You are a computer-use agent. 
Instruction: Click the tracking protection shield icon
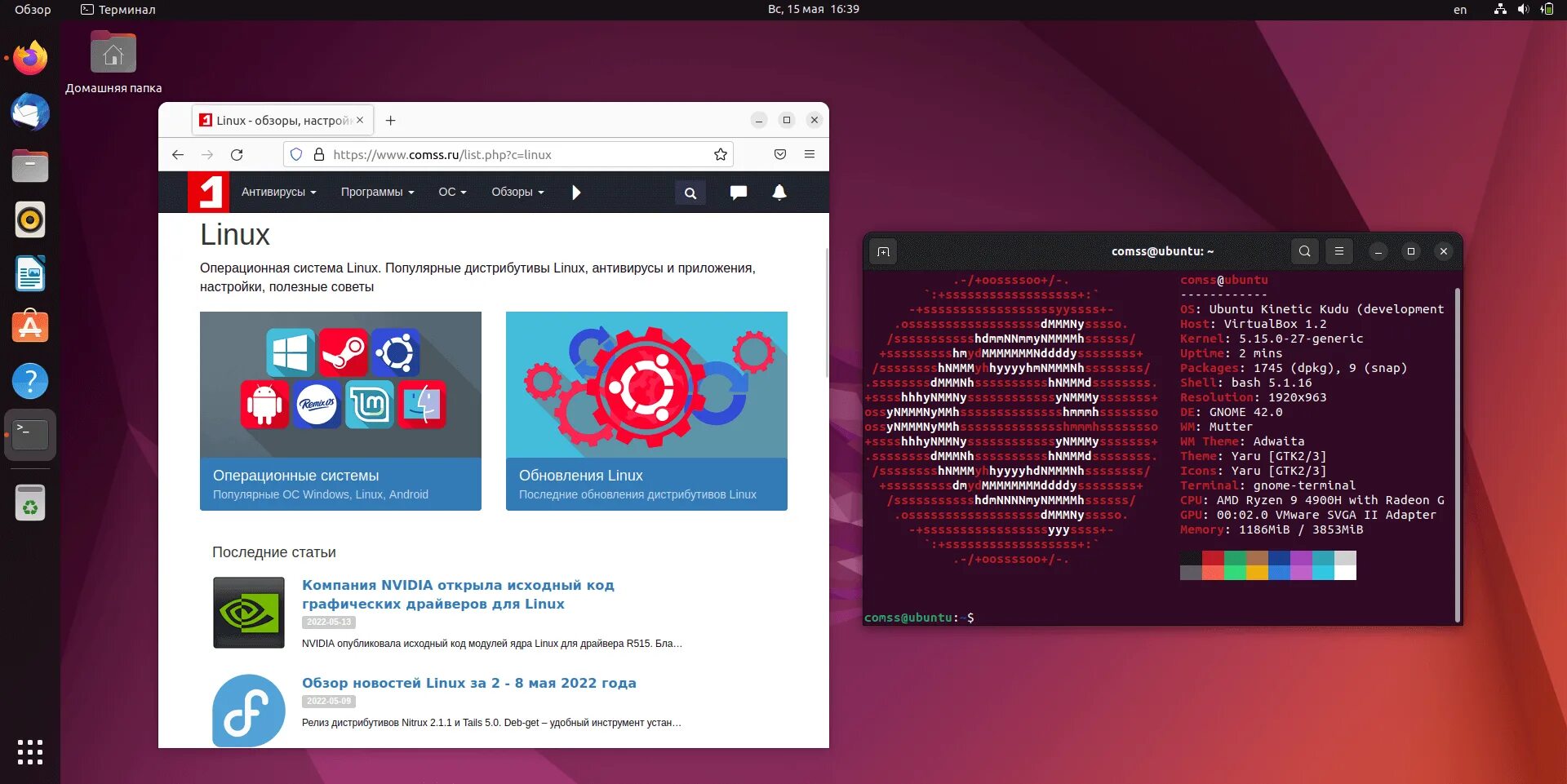click(296, 154)
